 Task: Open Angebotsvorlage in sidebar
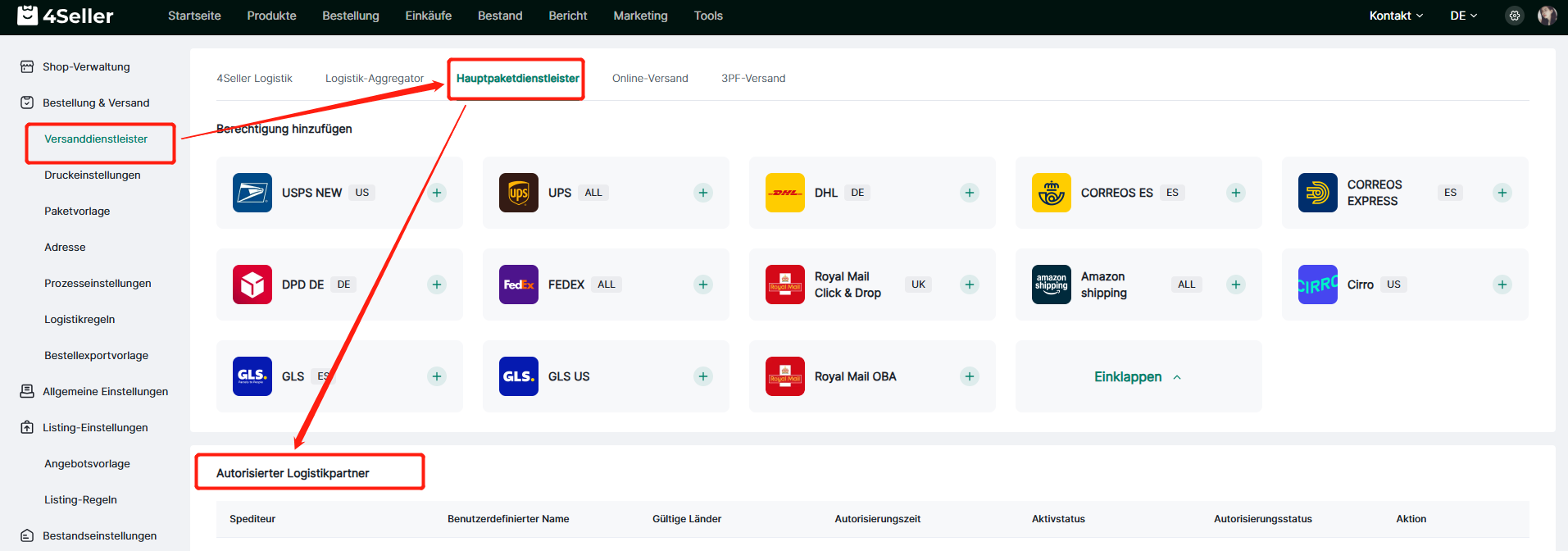pos(87,463)
